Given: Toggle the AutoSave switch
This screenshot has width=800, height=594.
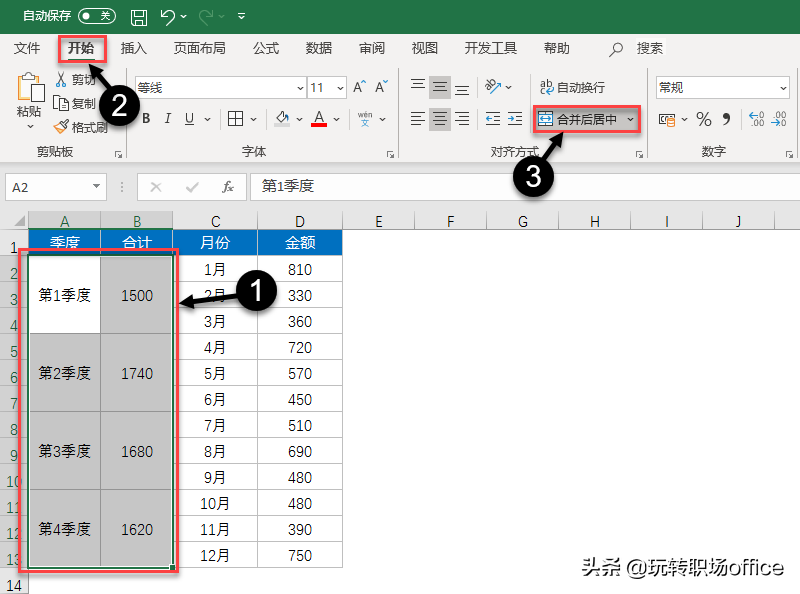Looking at the screenshot, I should point(96,17).
